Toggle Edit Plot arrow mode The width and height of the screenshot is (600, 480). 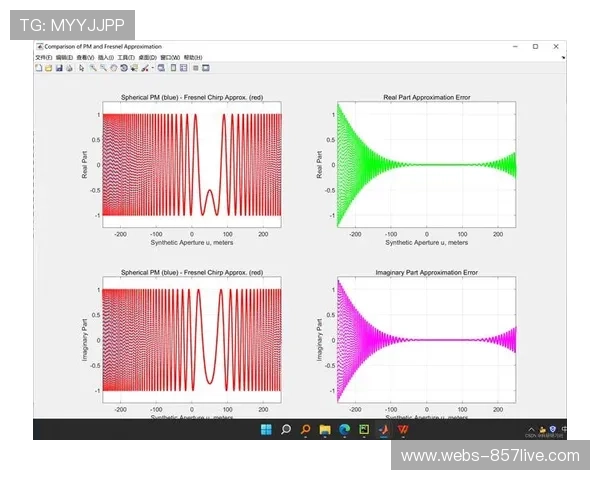(x=81, y=67)
